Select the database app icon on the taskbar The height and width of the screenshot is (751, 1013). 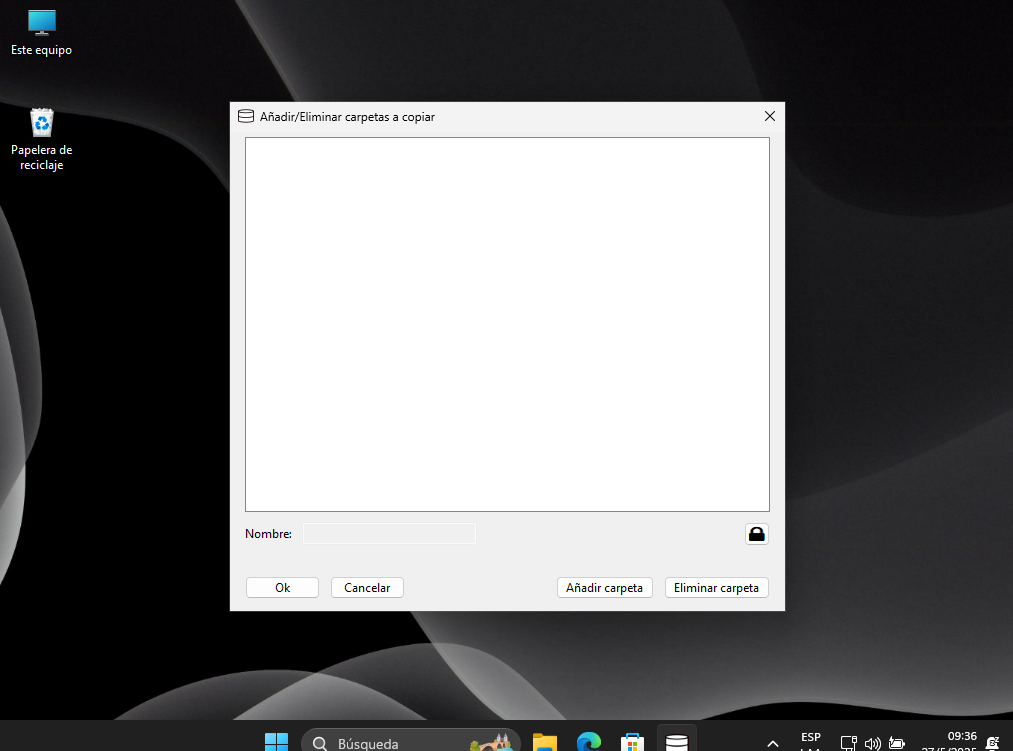coord(676,740)
